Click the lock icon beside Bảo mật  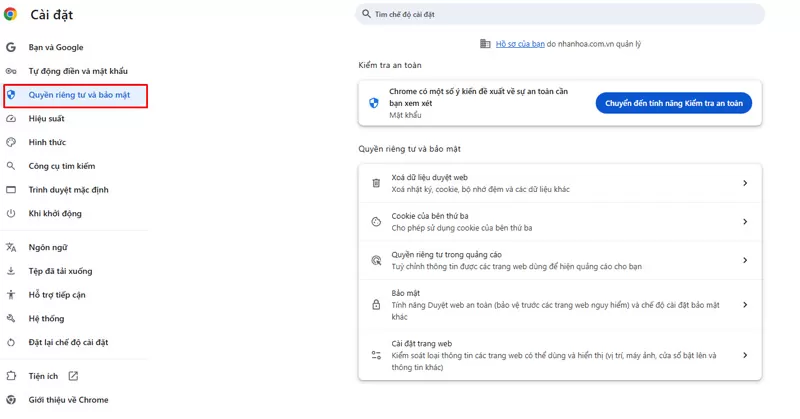[x=376, y=305]
